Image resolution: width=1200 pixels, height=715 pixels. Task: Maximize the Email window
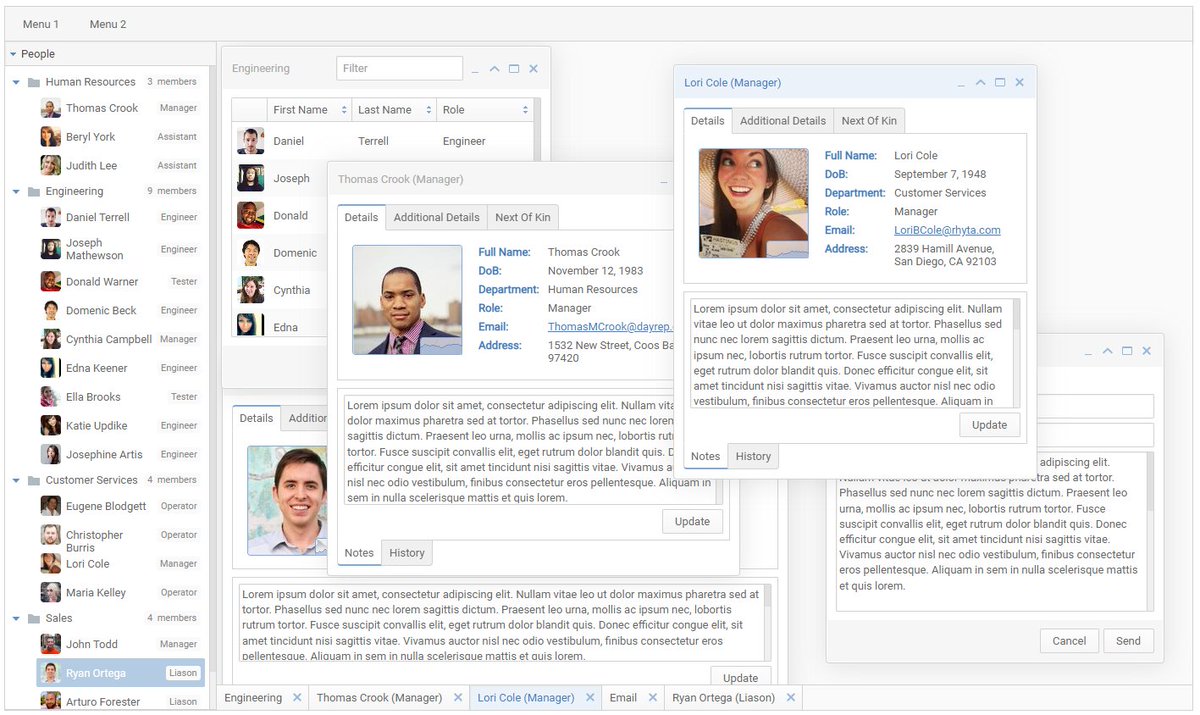[x=1127, y=351]
